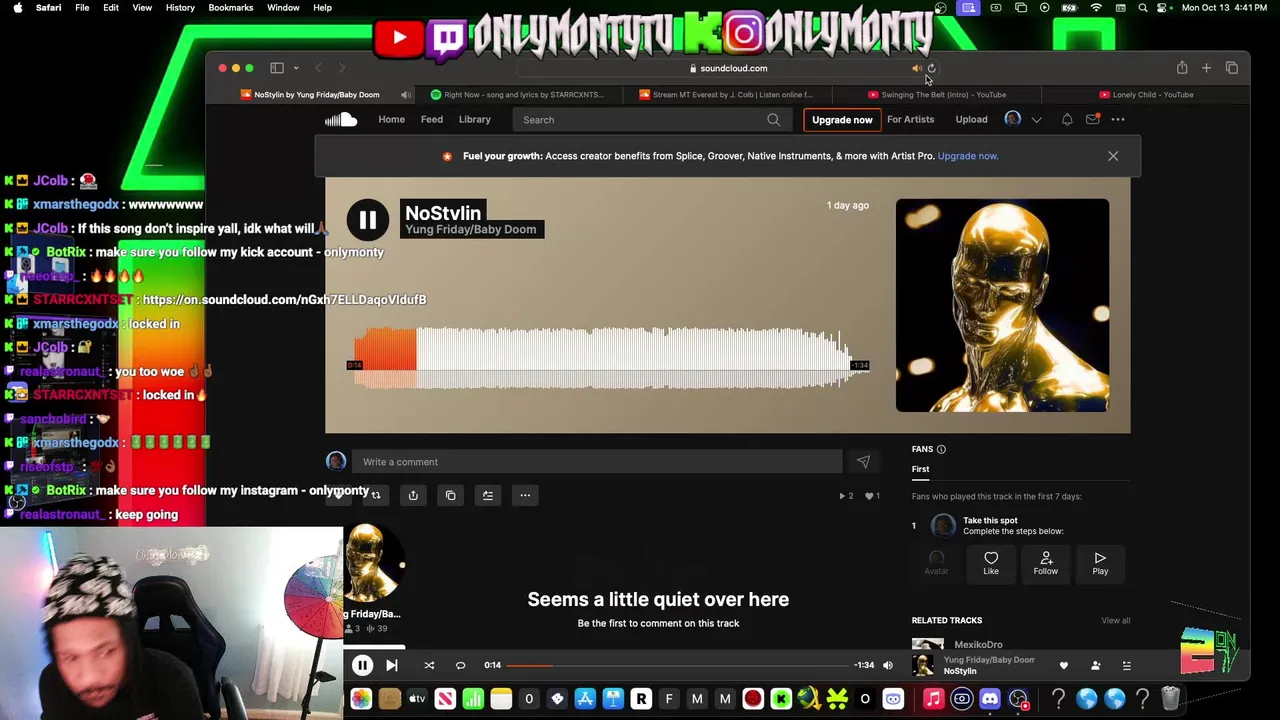Open the Library nav item
Viewport: 1280px width, 720px height.
pos(475,119)
